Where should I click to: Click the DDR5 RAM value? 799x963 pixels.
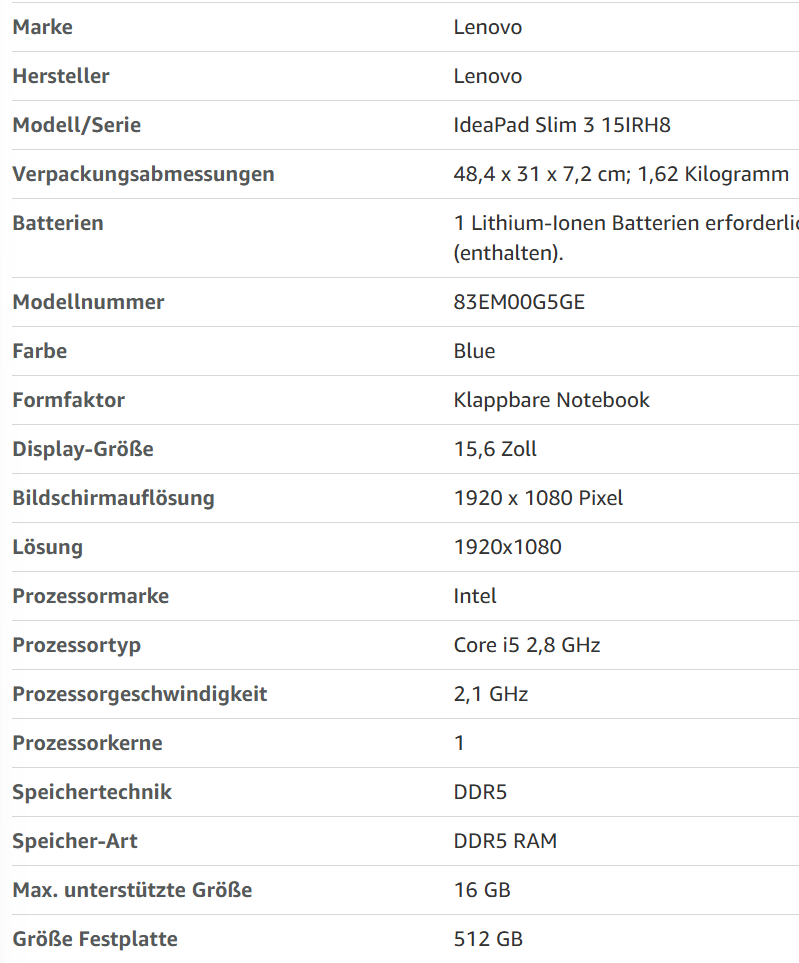505,841
